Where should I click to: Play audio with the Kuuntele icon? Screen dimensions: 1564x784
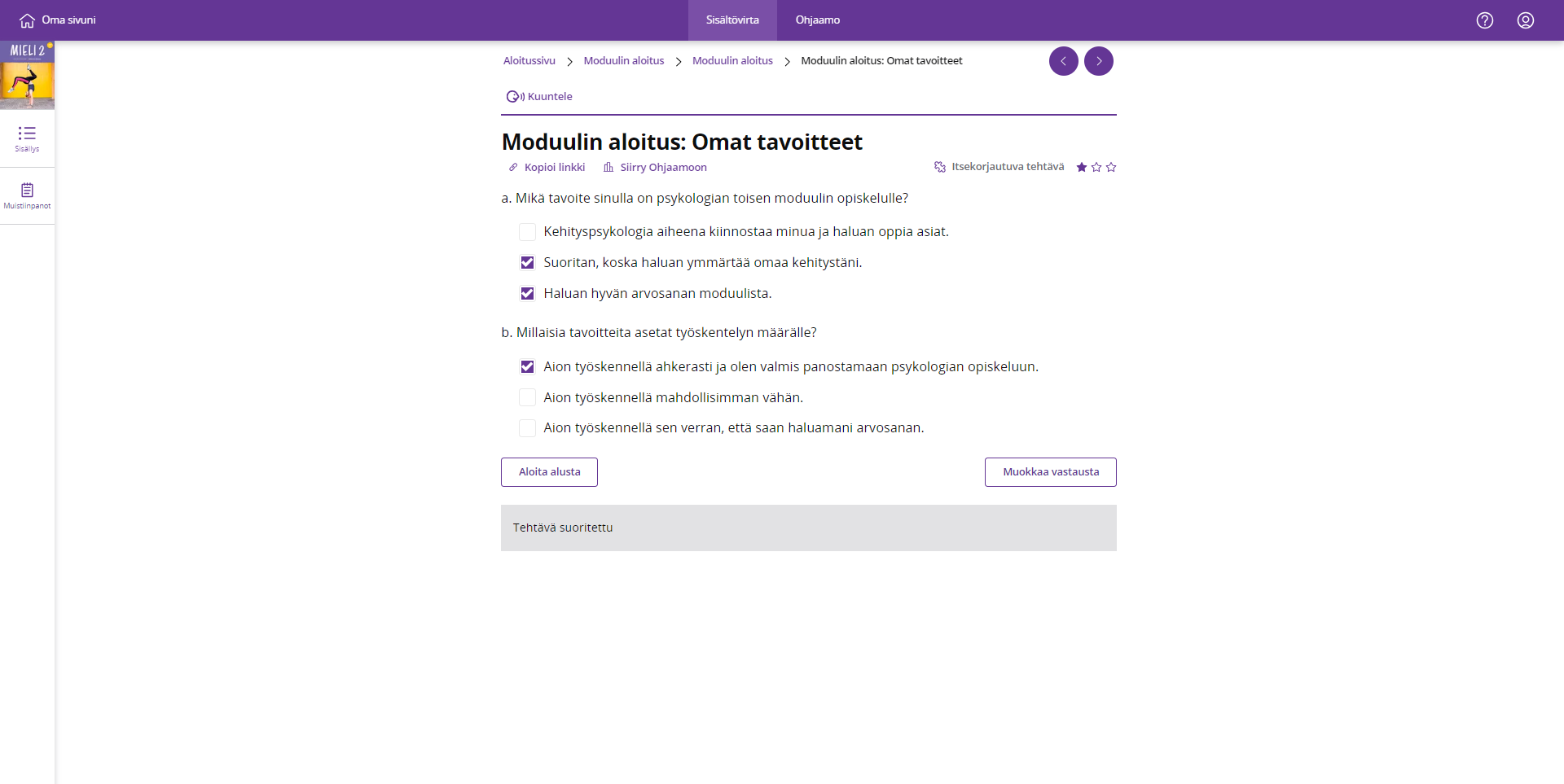[x=515, y=97]
